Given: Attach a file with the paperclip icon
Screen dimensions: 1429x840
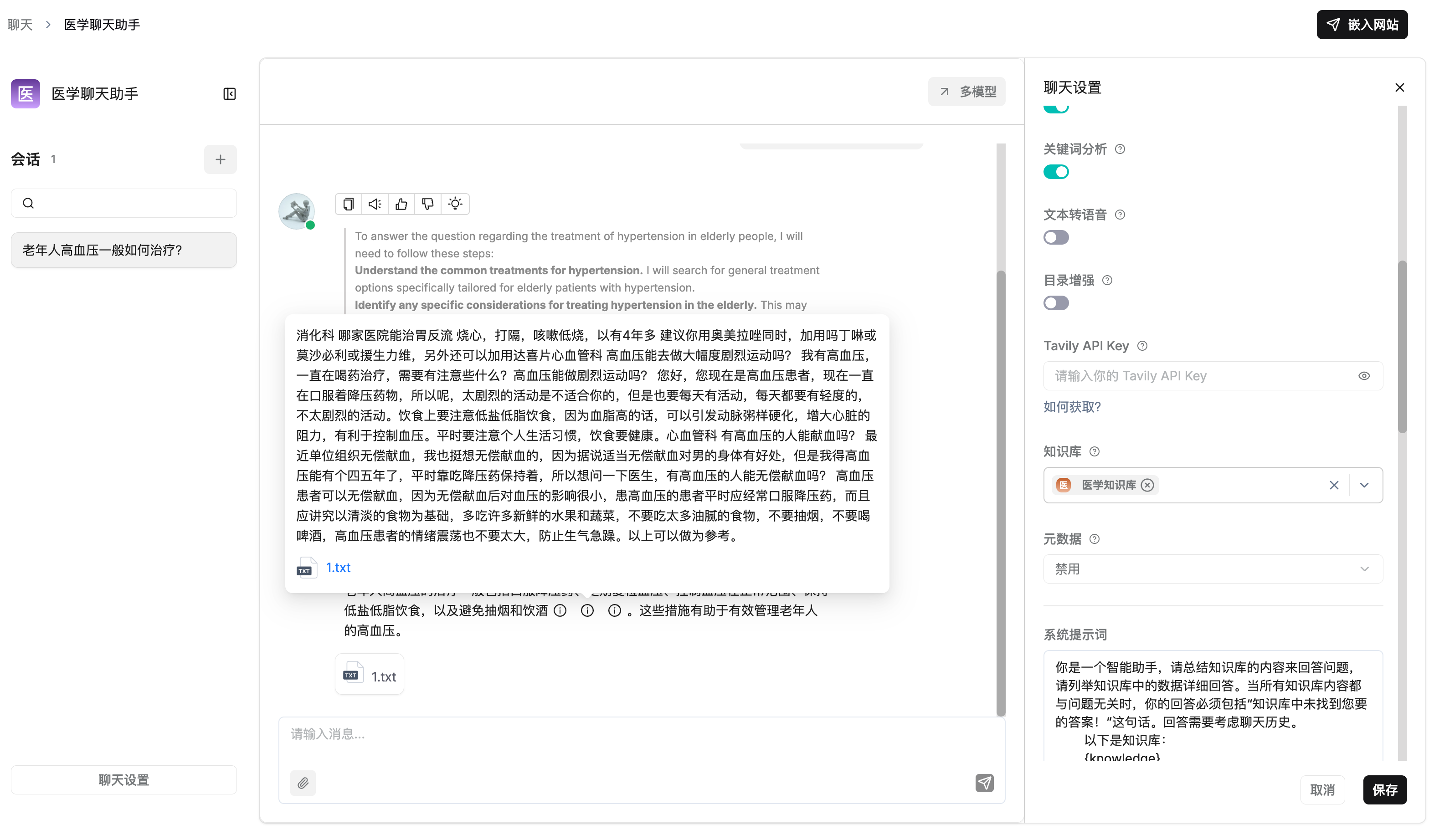Looking at the screenshot, I should pos(303,783).
